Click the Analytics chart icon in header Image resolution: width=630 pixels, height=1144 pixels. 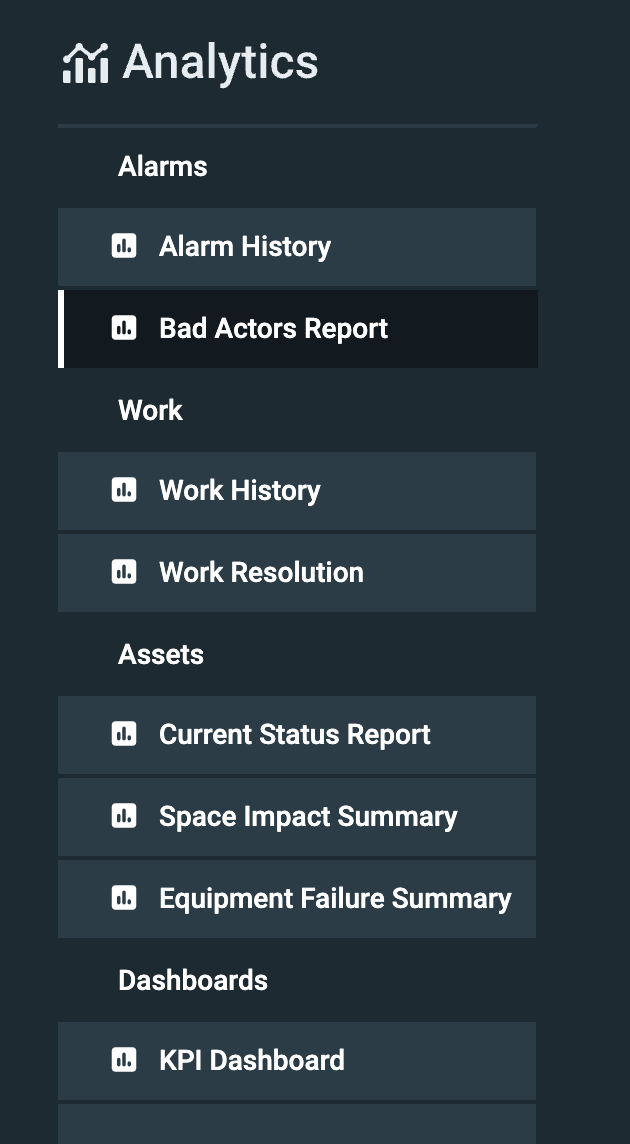[85, 63]
